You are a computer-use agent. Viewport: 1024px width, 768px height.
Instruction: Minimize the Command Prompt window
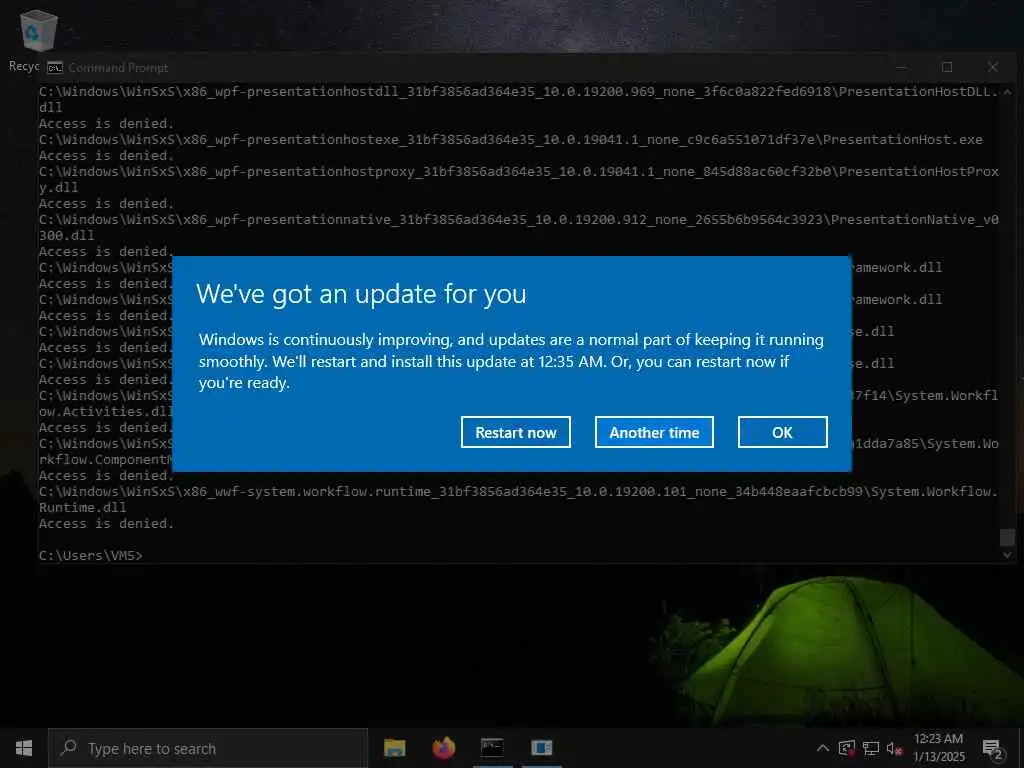902,67
